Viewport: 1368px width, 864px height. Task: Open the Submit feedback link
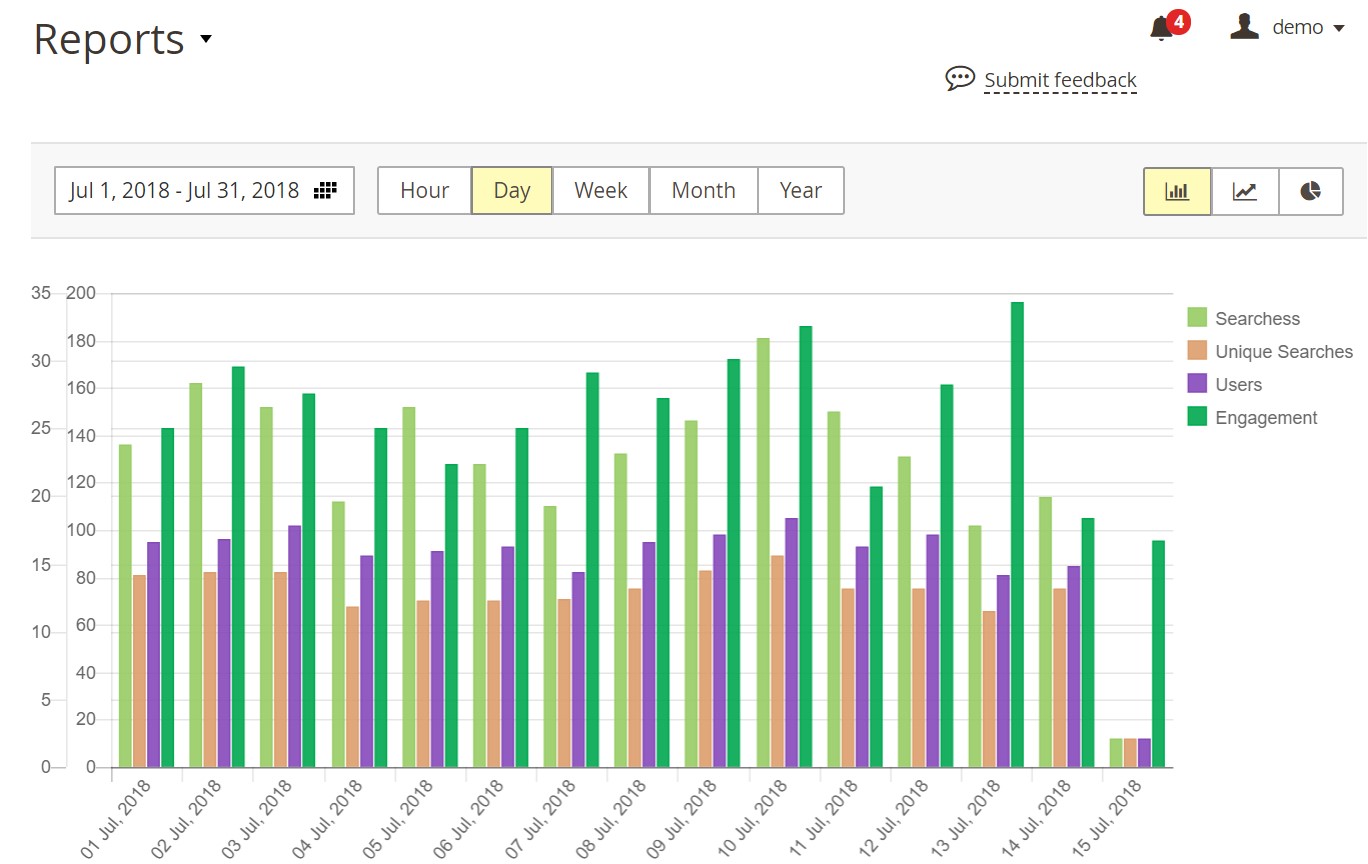pyautogui.click(x=1060, y=80)
